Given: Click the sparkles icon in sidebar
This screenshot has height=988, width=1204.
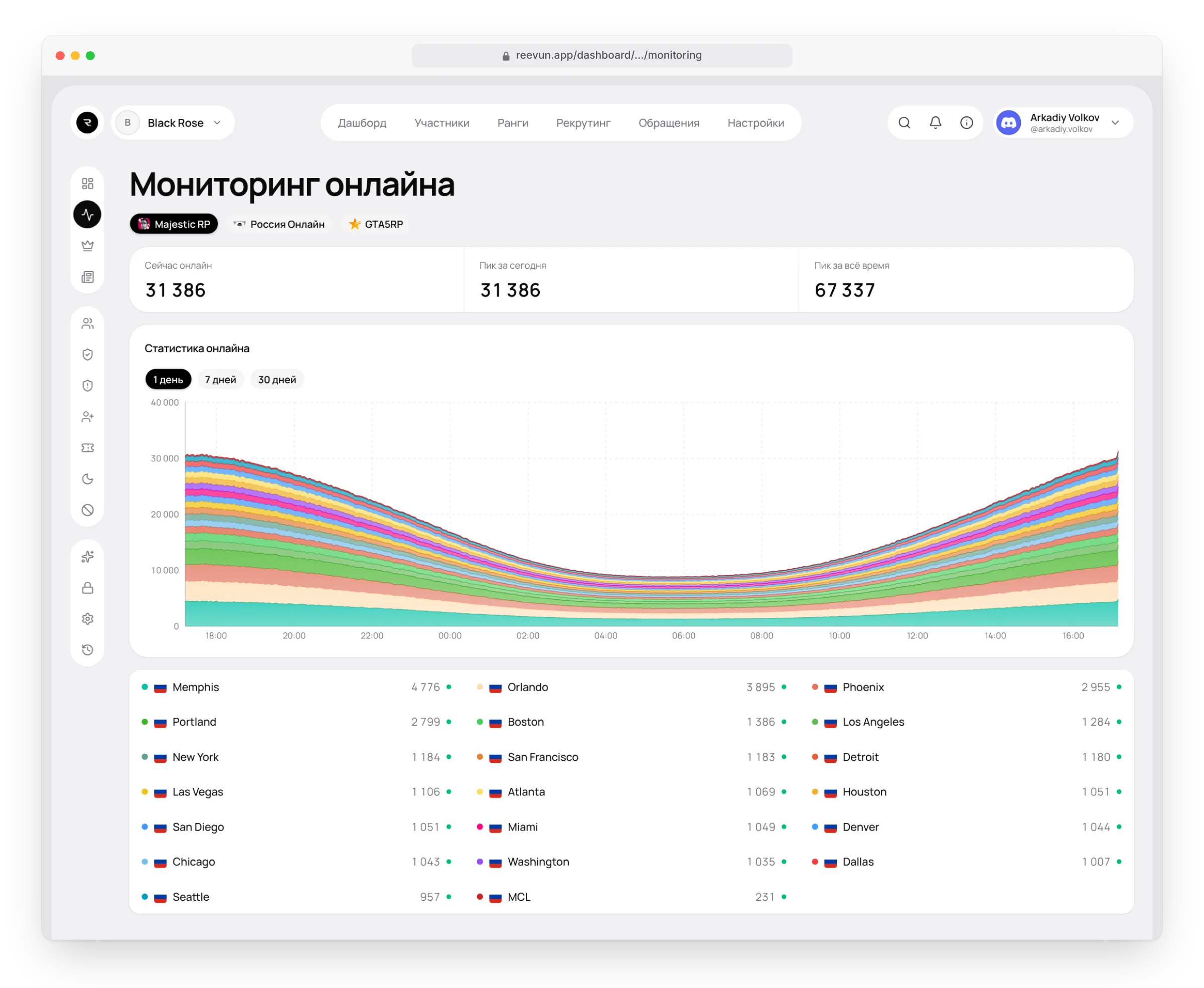Looking at the screenshot, I should point(87,557).
